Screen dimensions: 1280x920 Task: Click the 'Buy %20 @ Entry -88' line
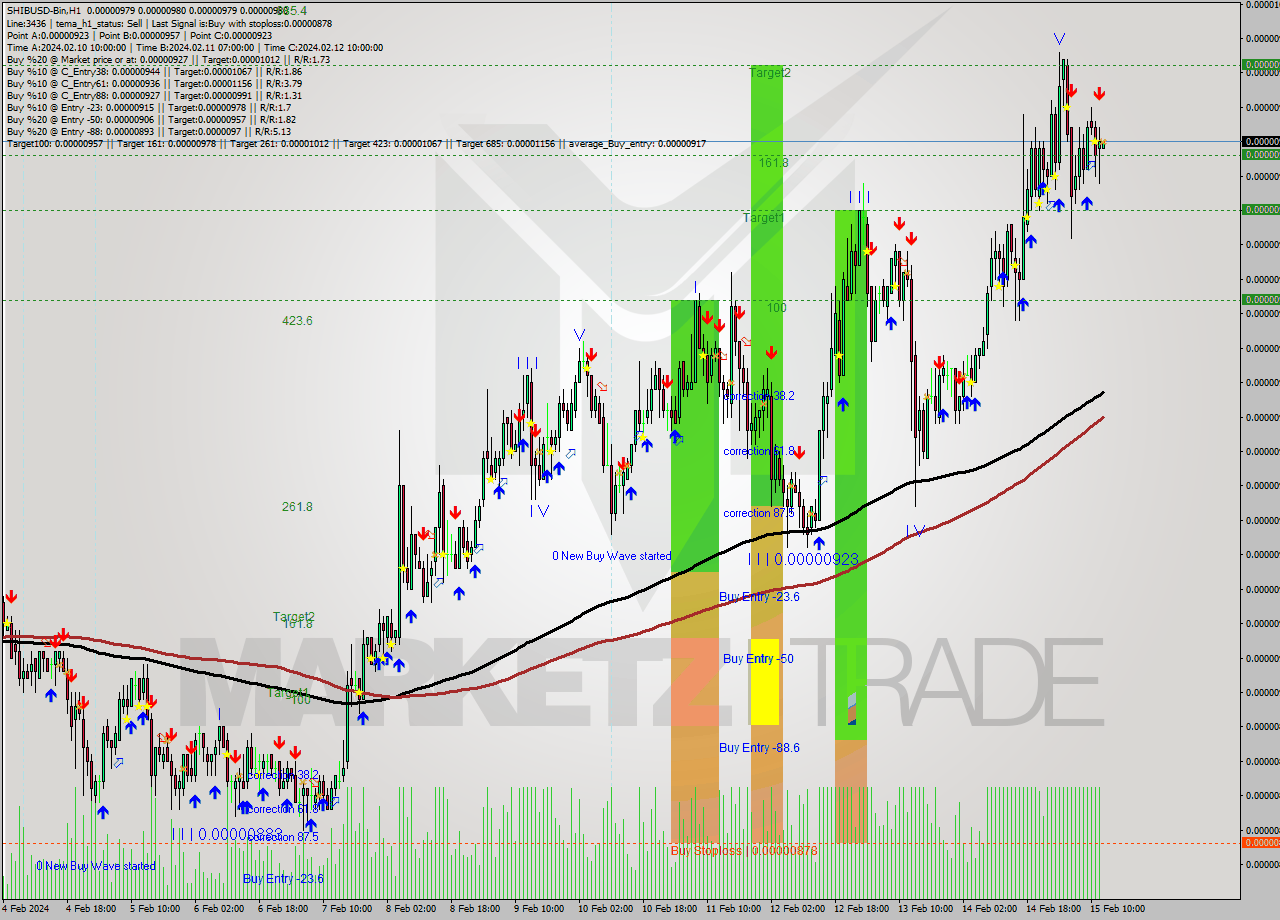point(148,131)
